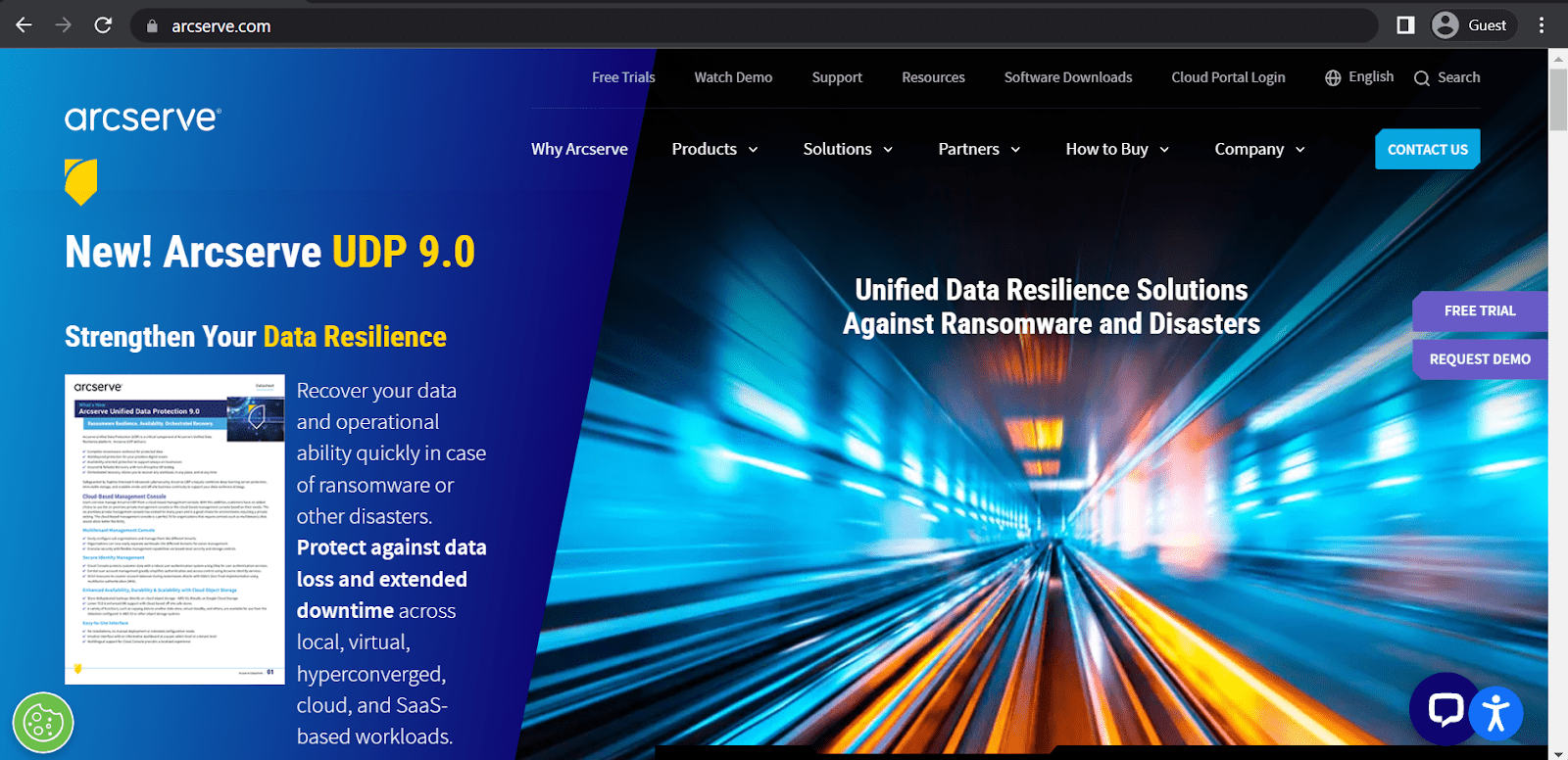The height and width of the screenshot is (760, 1568).
Task: Open the UDP 9.0 datasheet thumbnail
Action: 174,529
